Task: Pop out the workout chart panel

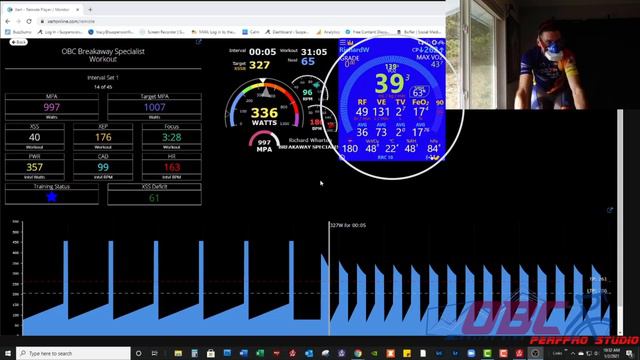Action: tap(610, 210)
